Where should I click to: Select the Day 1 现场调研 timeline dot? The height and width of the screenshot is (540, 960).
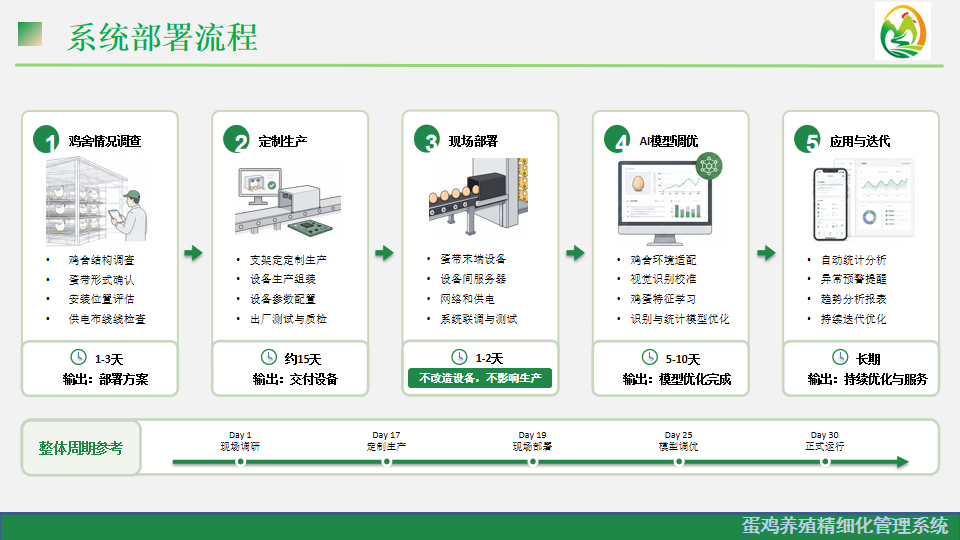coord(241,462)
